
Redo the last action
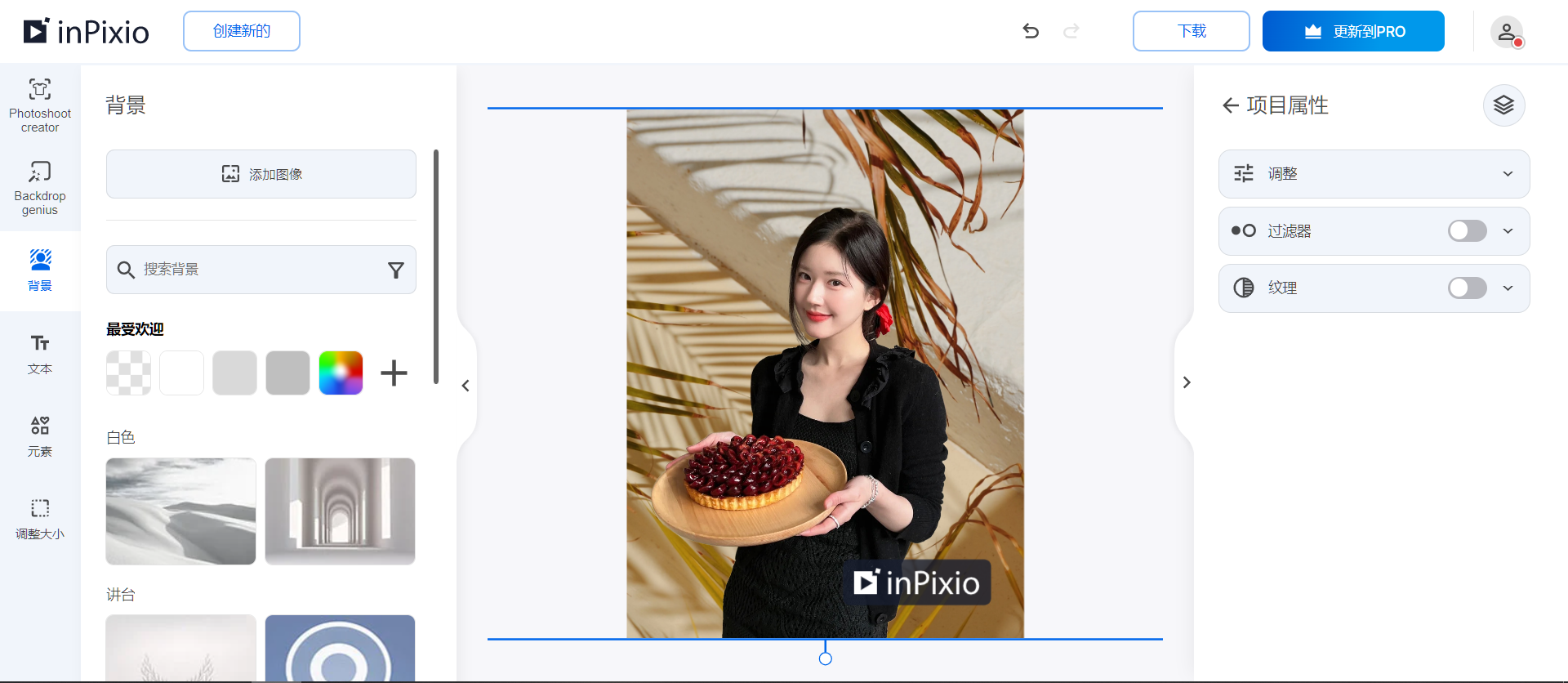click(1071, 31)
